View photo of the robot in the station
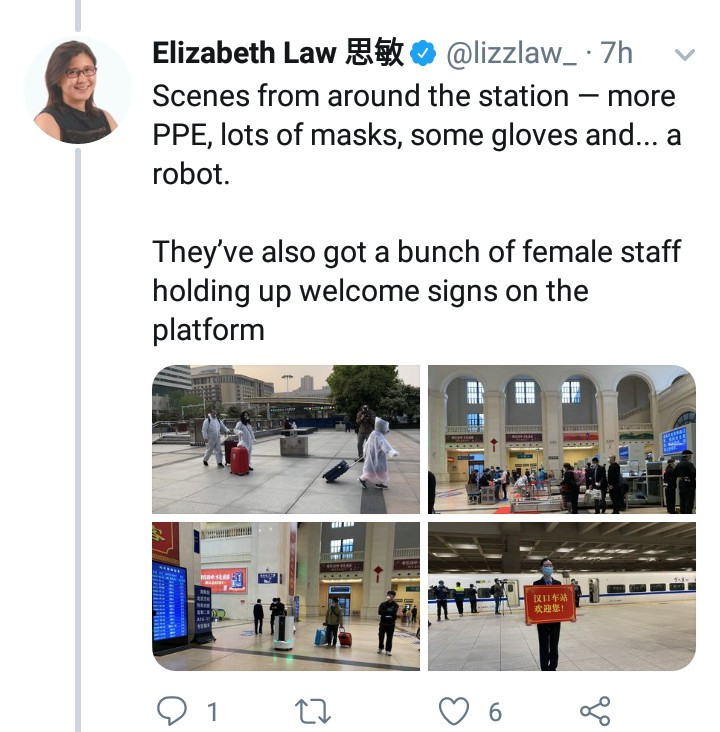Viewport: 720px width, 732px height. click(x=286, y=596)
